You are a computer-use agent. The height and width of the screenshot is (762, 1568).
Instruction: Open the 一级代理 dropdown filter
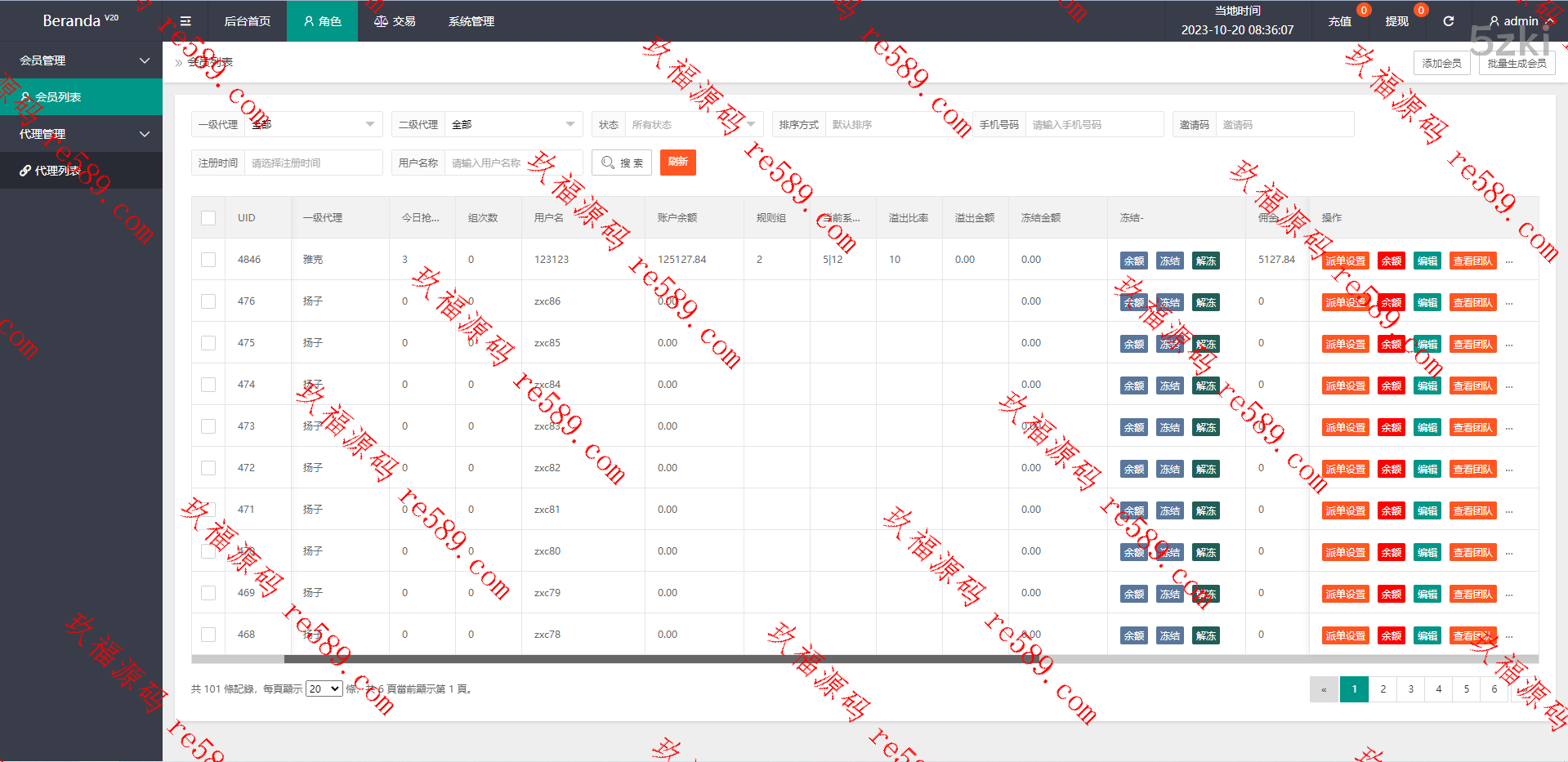[314, 125]
